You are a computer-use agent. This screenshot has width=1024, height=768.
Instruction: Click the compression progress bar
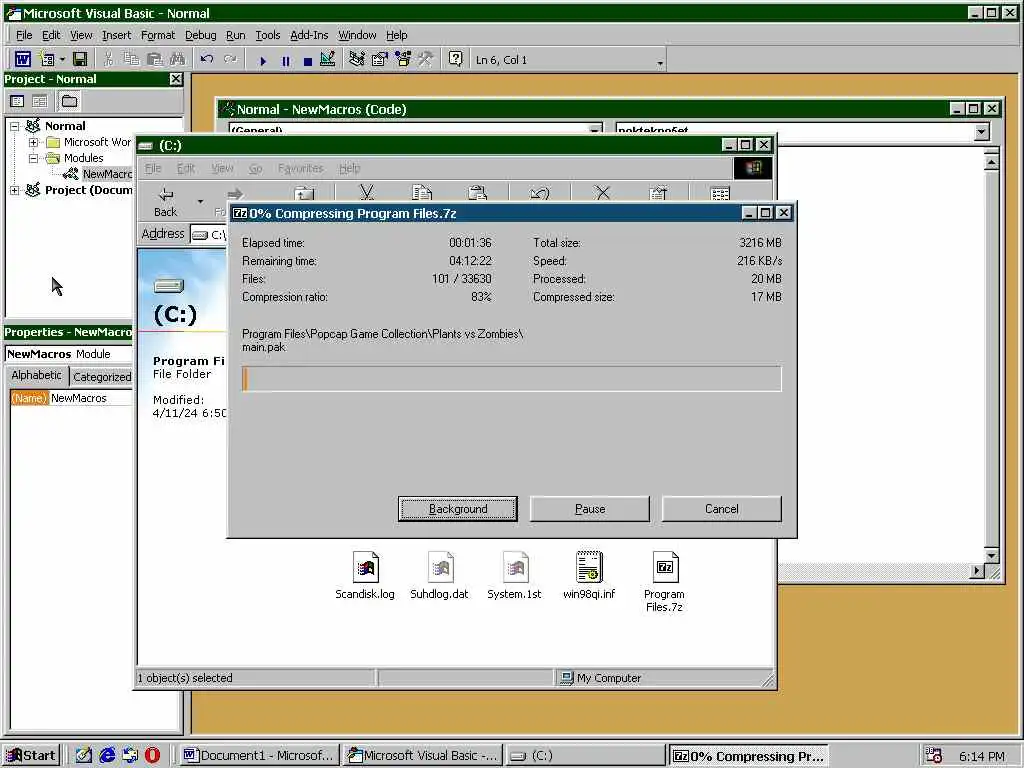coord(512,379)
